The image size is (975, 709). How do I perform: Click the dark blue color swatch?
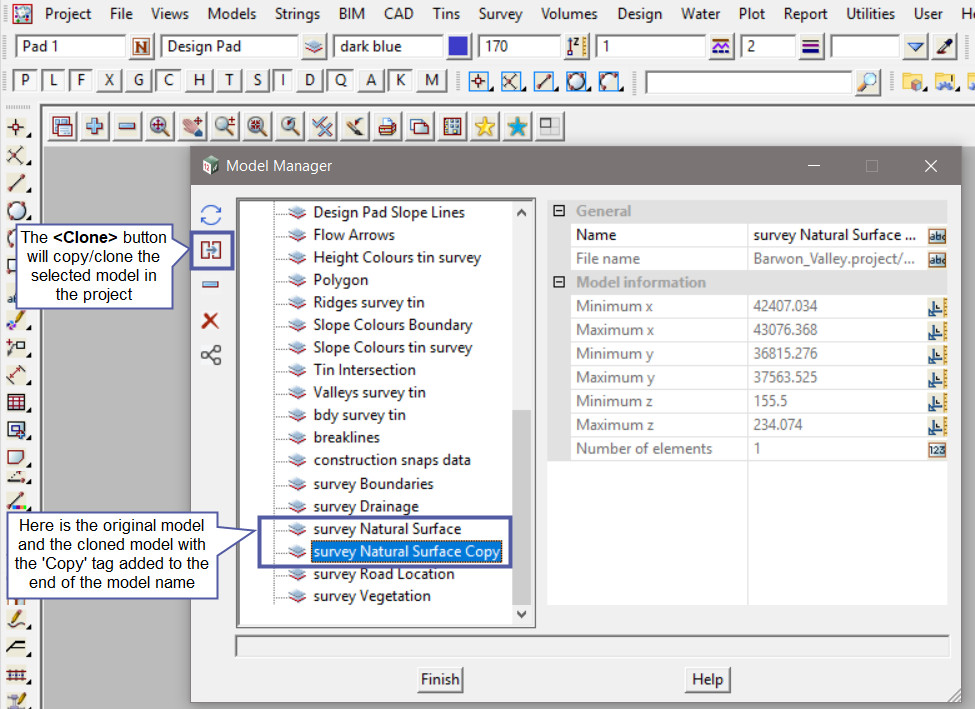459,47
